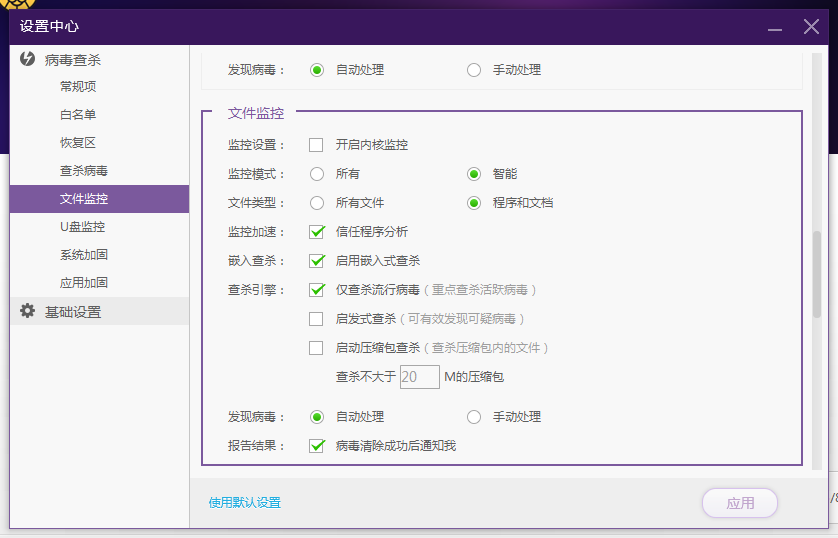Click the compressed file size input field
The image size is (838, 538).
pos(419,377)
